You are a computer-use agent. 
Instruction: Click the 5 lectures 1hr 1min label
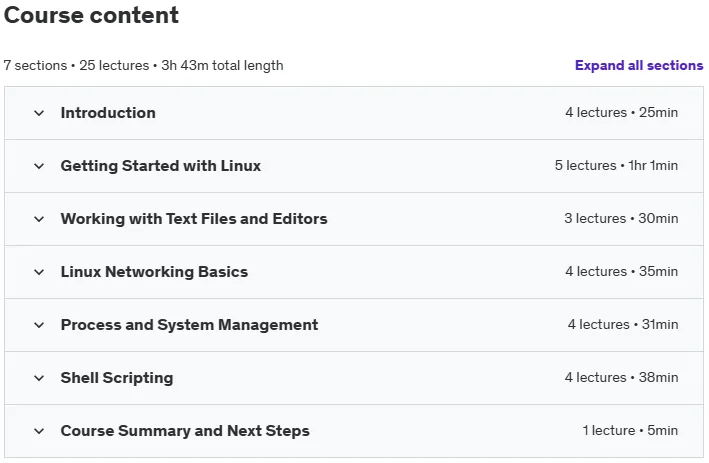click(x=616, y=165)
